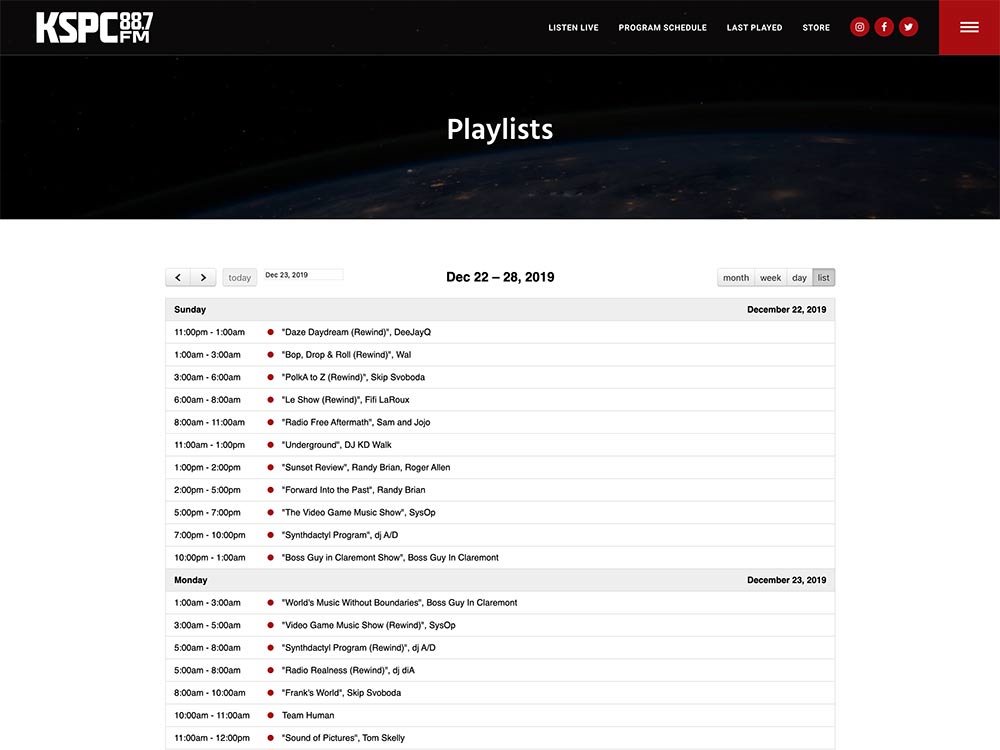Viewport: 1000px width, 750px height.
Task: Switch to day view
Action: (x=799, y=277)
